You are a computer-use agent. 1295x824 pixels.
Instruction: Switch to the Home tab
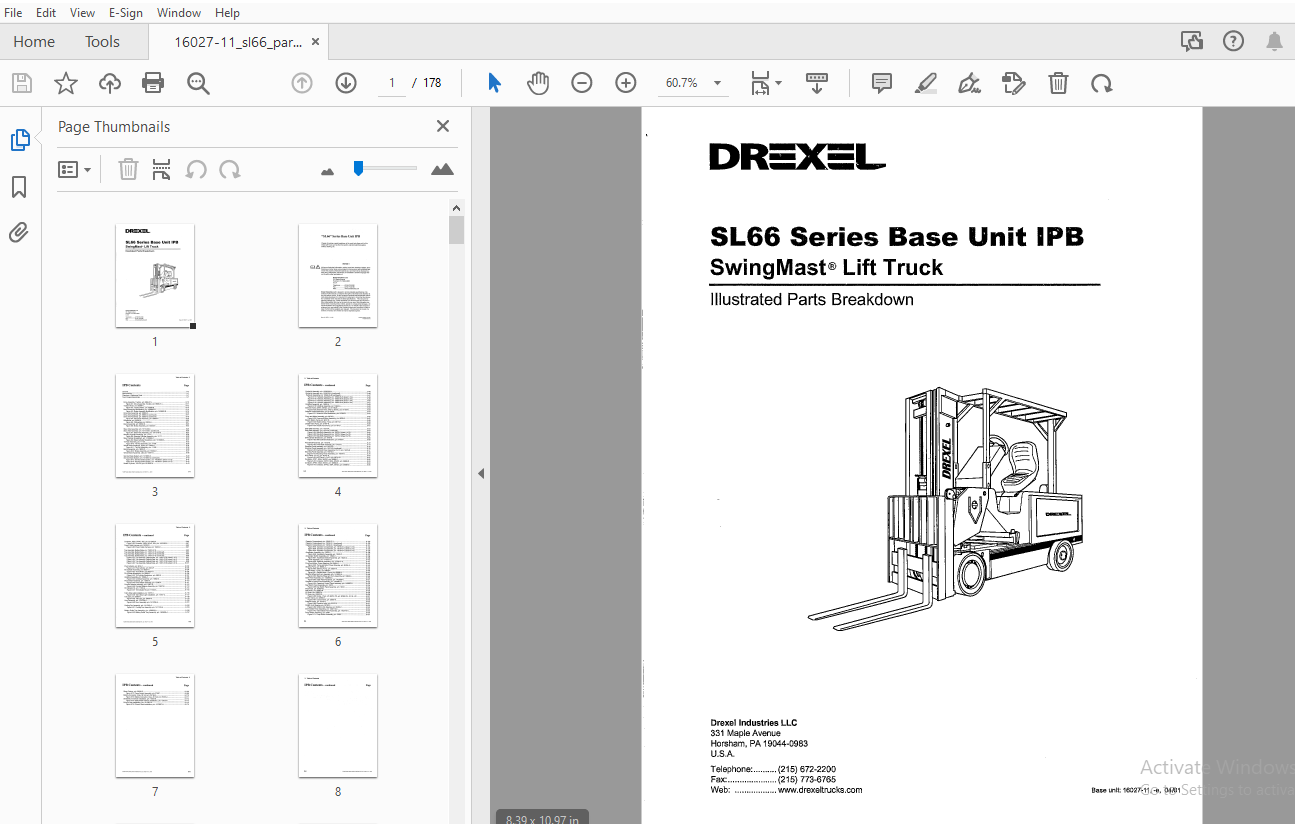tap(34, 41)
